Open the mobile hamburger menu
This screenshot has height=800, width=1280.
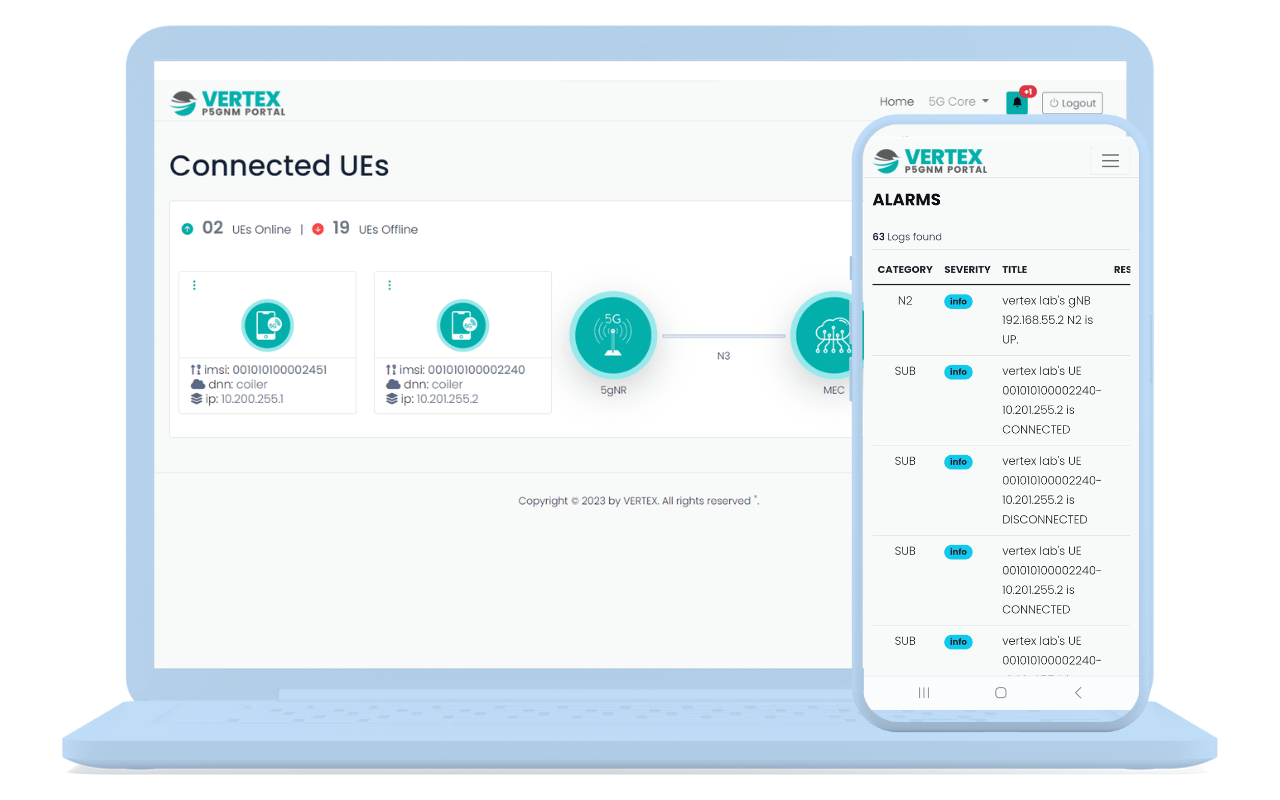(1110, 161)
